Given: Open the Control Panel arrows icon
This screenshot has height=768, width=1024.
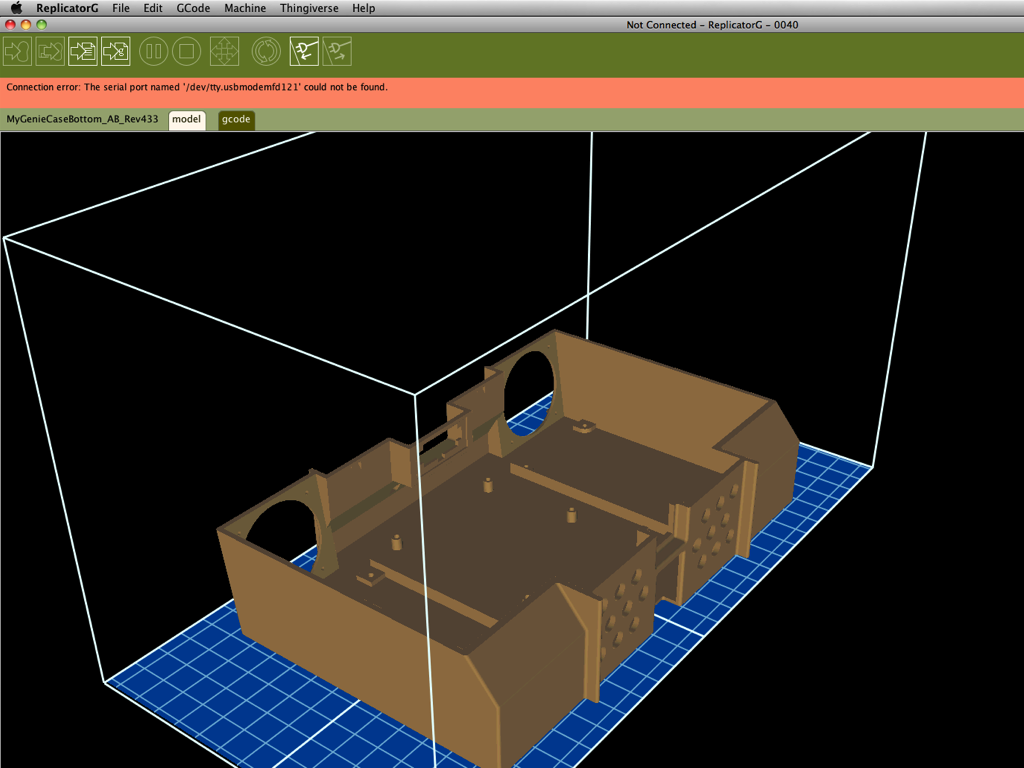Looking at the screenshot, I should click(x=224, y=51).
